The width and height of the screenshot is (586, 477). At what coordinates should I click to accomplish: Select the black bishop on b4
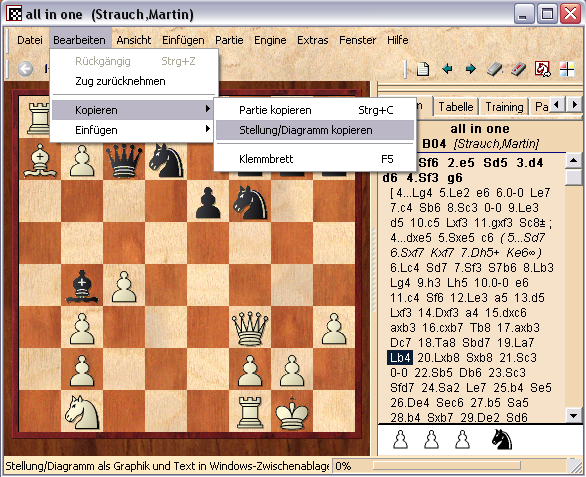point(81,286)
